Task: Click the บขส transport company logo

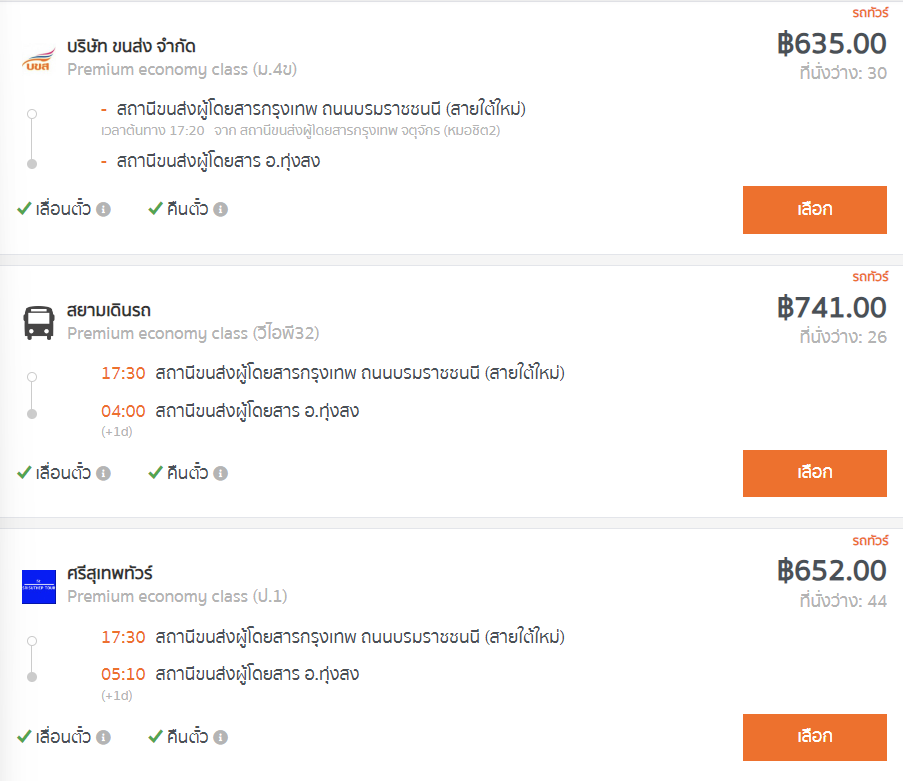Action: pos(39,60)
